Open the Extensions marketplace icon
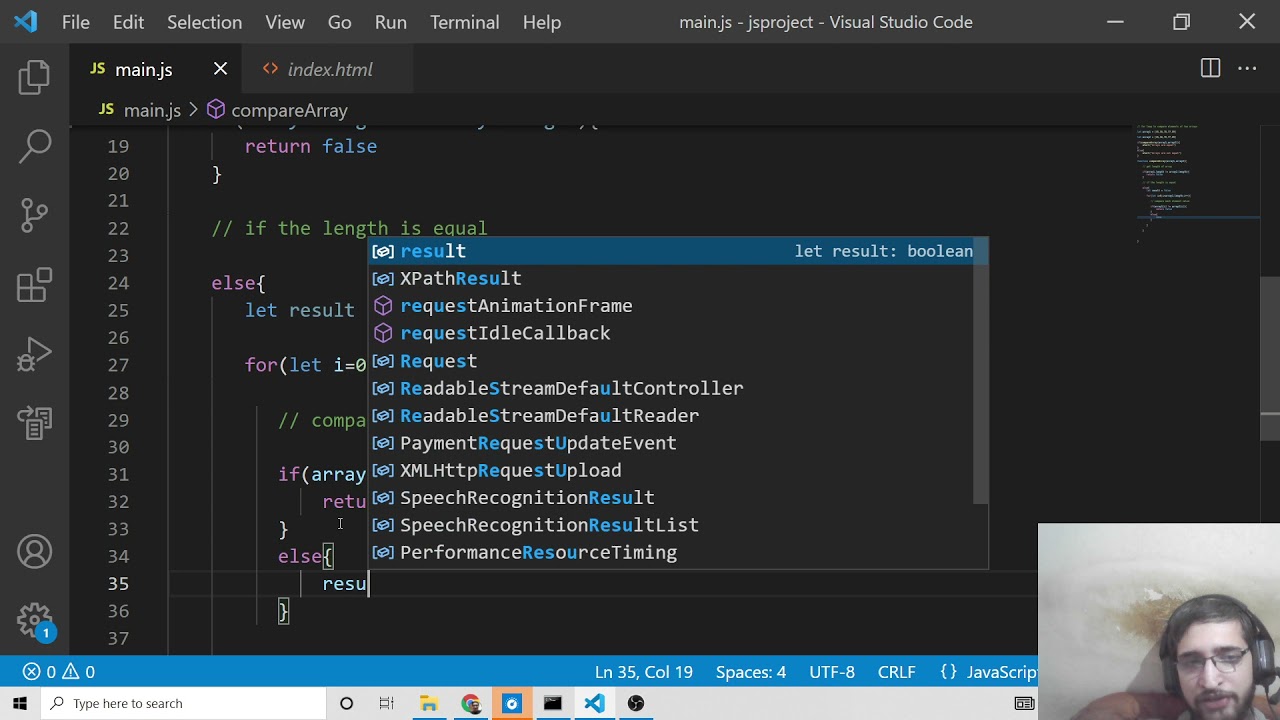1280x720 pixels. coord(34,285)
